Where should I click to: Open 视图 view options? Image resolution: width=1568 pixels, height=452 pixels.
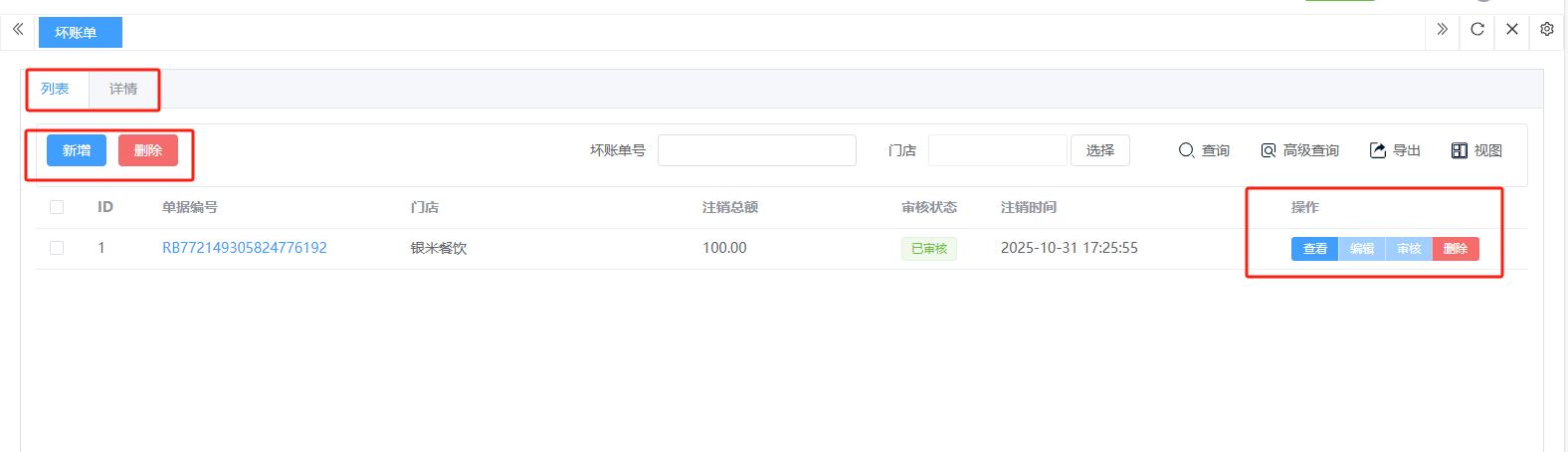[x=1476, y=150]
